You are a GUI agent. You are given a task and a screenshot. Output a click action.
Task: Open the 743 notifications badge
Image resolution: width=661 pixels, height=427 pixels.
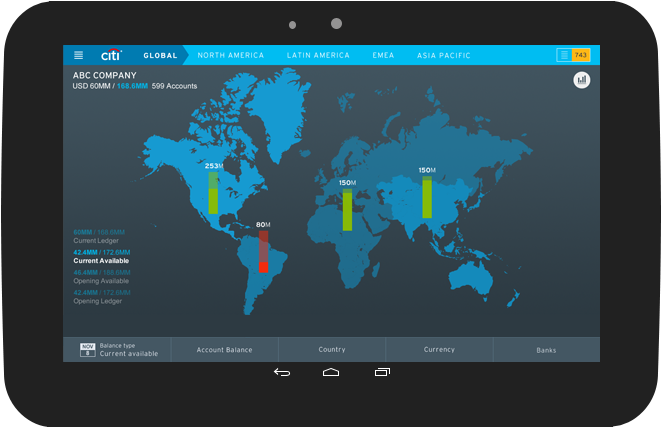[x=574, y=55]
